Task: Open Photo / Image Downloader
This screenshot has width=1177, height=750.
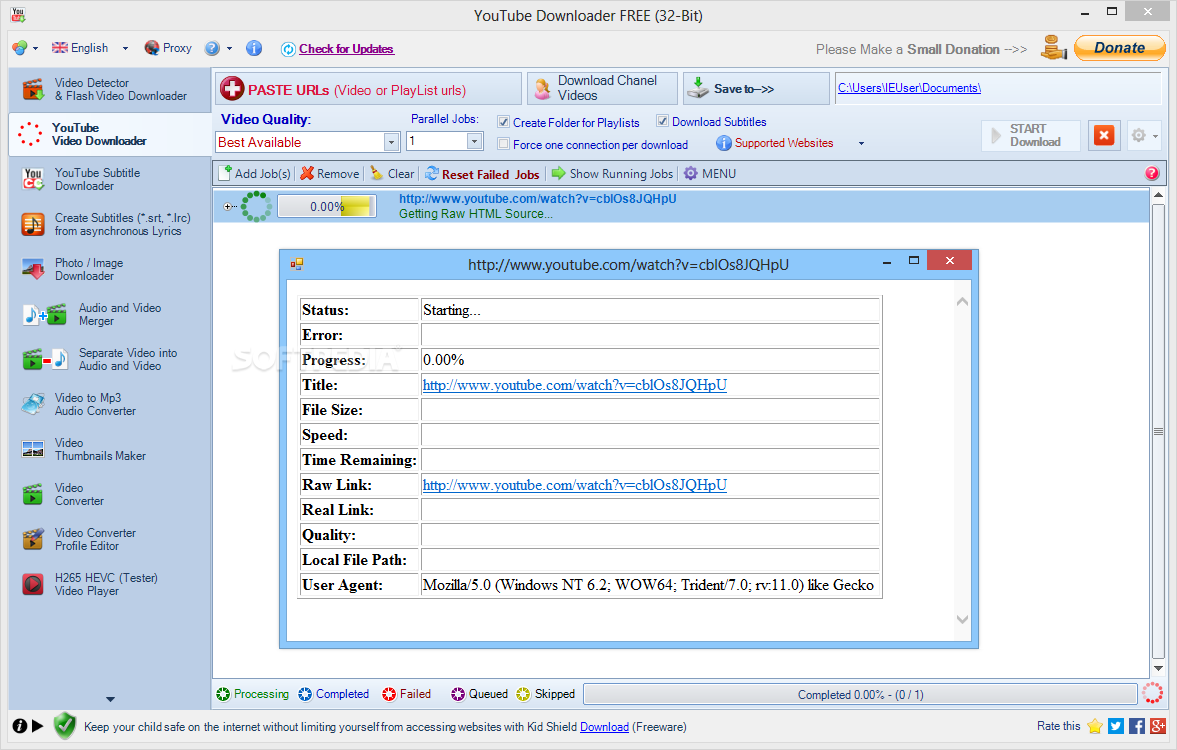Action: (x=109, y=270)
